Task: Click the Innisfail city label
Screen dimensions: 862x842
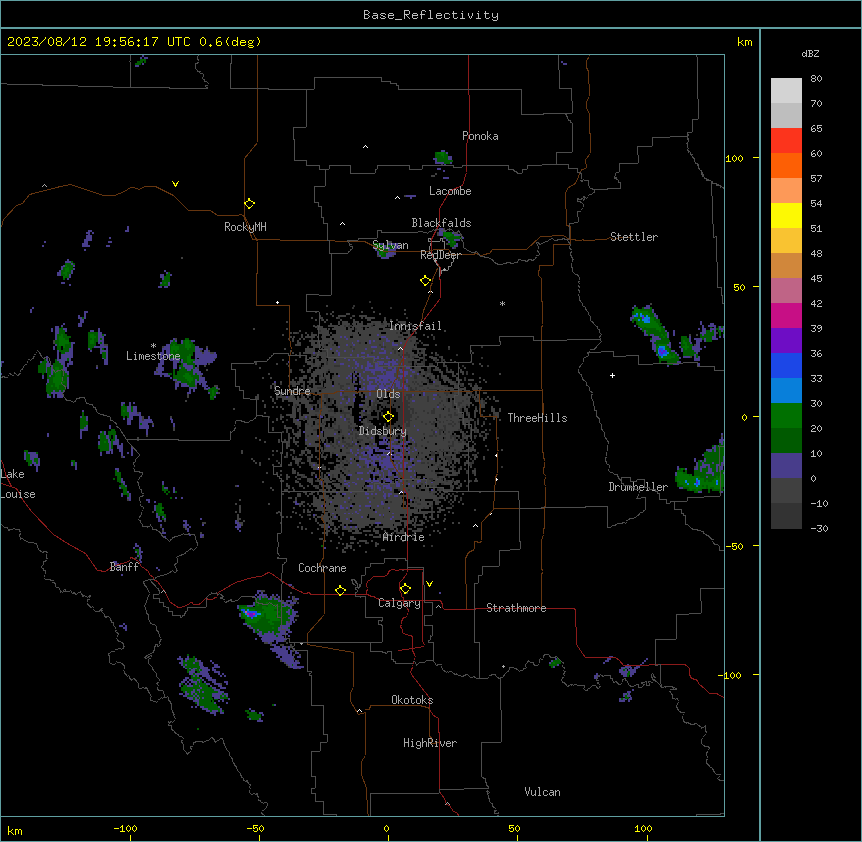Action: pyautogui.click(x=415, y=326)
